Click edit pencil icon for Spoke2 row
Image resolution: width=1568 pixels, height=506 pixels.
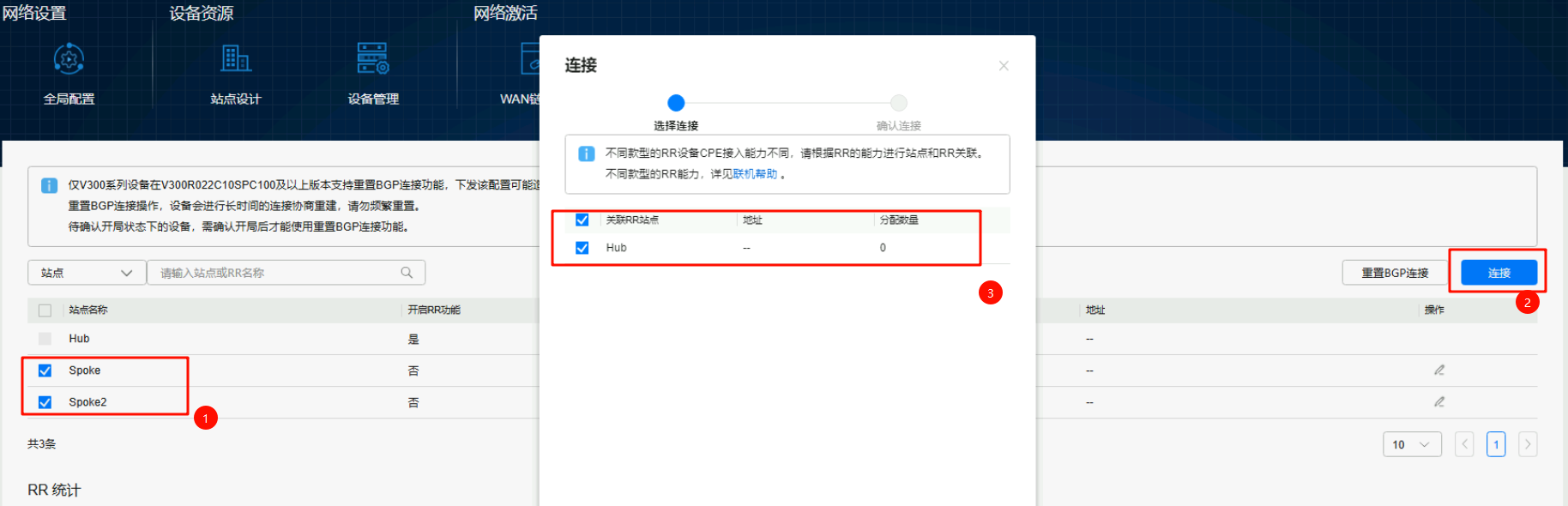(1439, 402)
